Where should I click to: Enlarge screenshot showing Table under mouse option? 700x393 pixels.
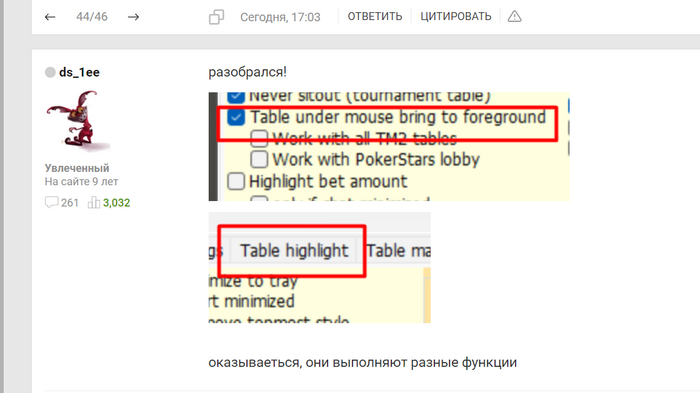click(389, 146)
